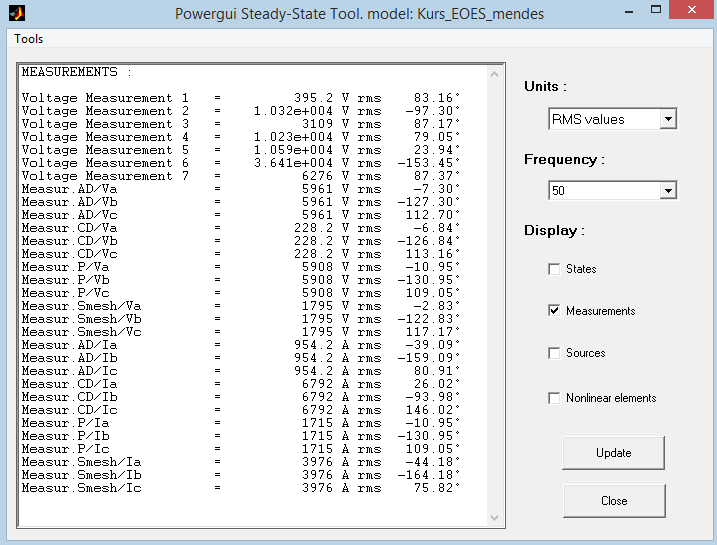Click the Measur.Smesh/Vb row

pos(241,319)
